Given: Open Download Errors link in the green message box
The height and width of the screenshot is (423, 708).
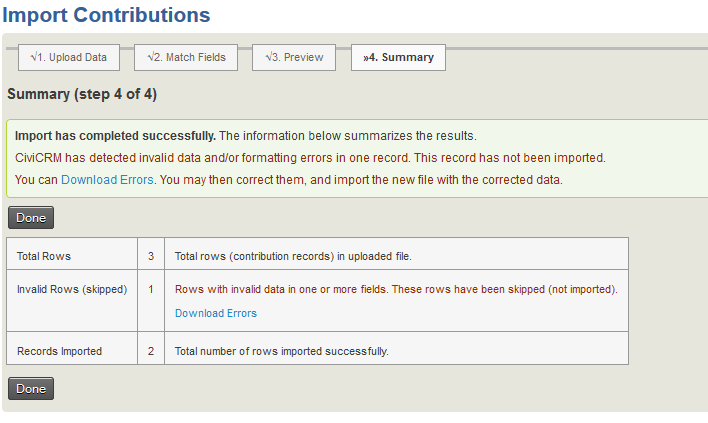Looking at the screenshot, I should (x=107, y=180).
